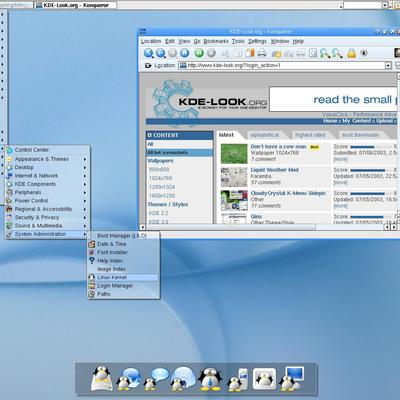Image resolution: width=400 pixels, height=400 pixels.
Task: Click the penguin with blue tie dock icon
Action: 210,379
